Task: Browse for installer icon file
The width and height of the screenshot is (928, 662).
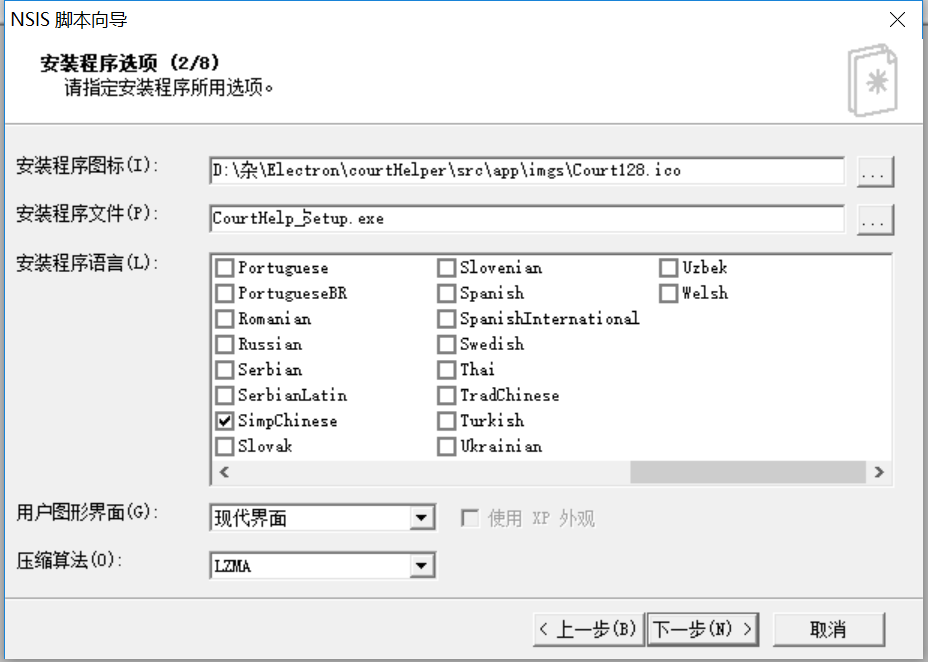Action: pos(875,172)
